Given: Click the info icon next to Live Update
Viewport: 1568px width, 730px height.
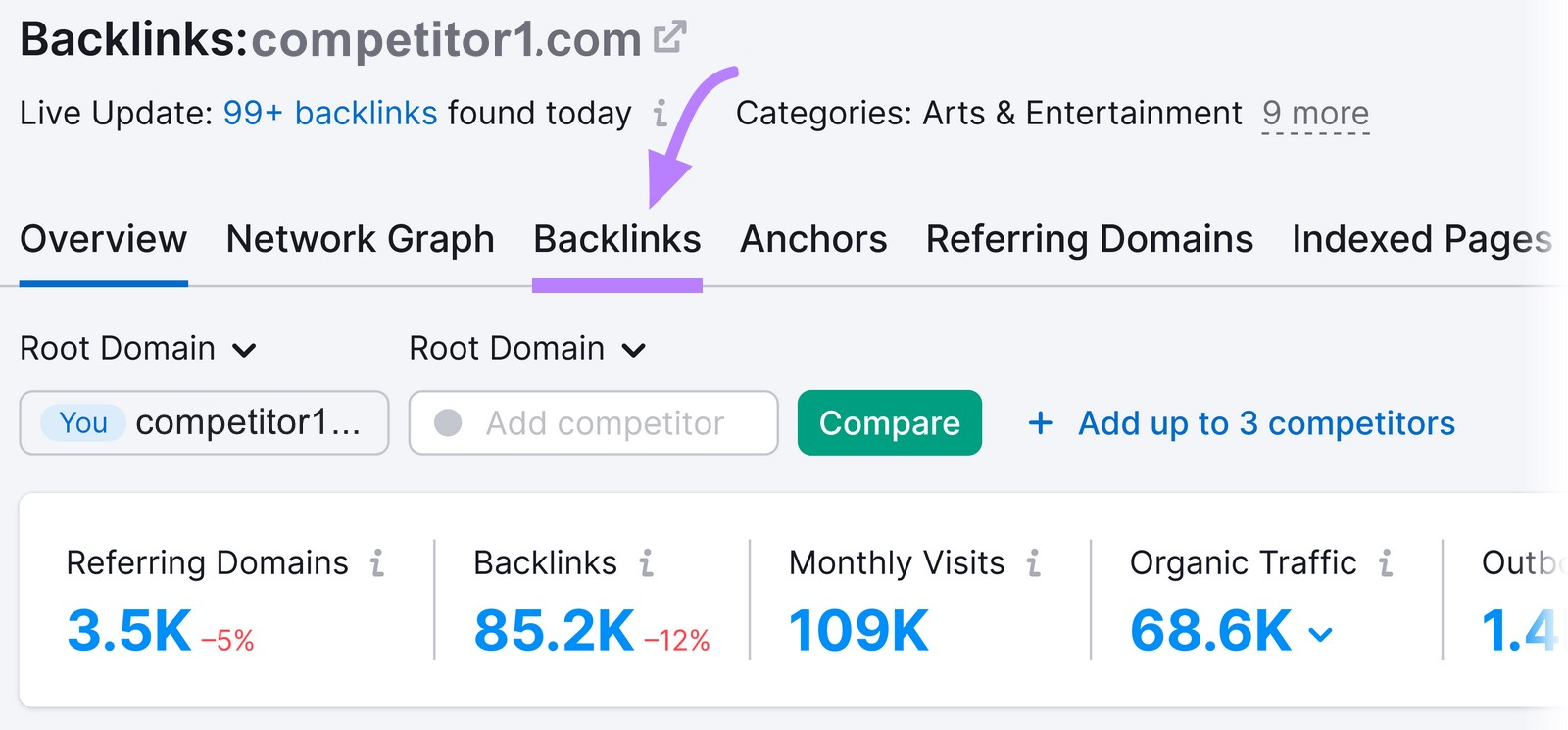Looking at the screenshot, I should click(660, 114).
